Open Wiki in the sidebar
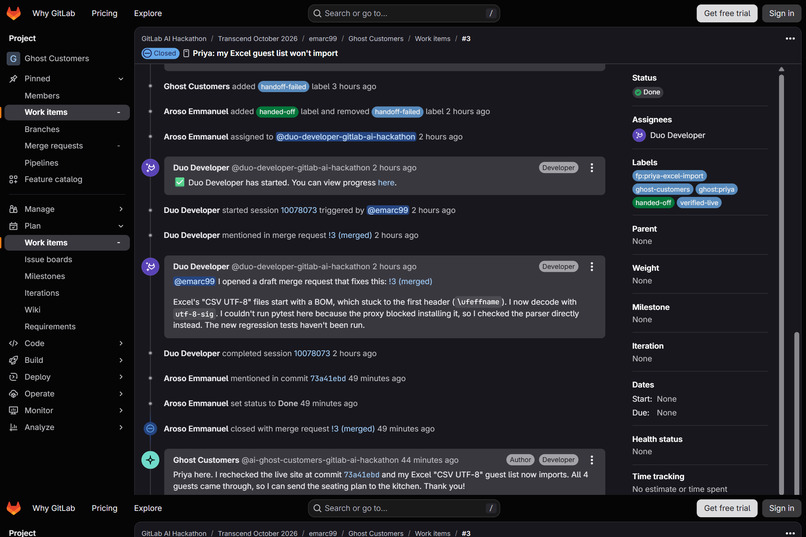The image size is (806, 537). pos(32,310)
